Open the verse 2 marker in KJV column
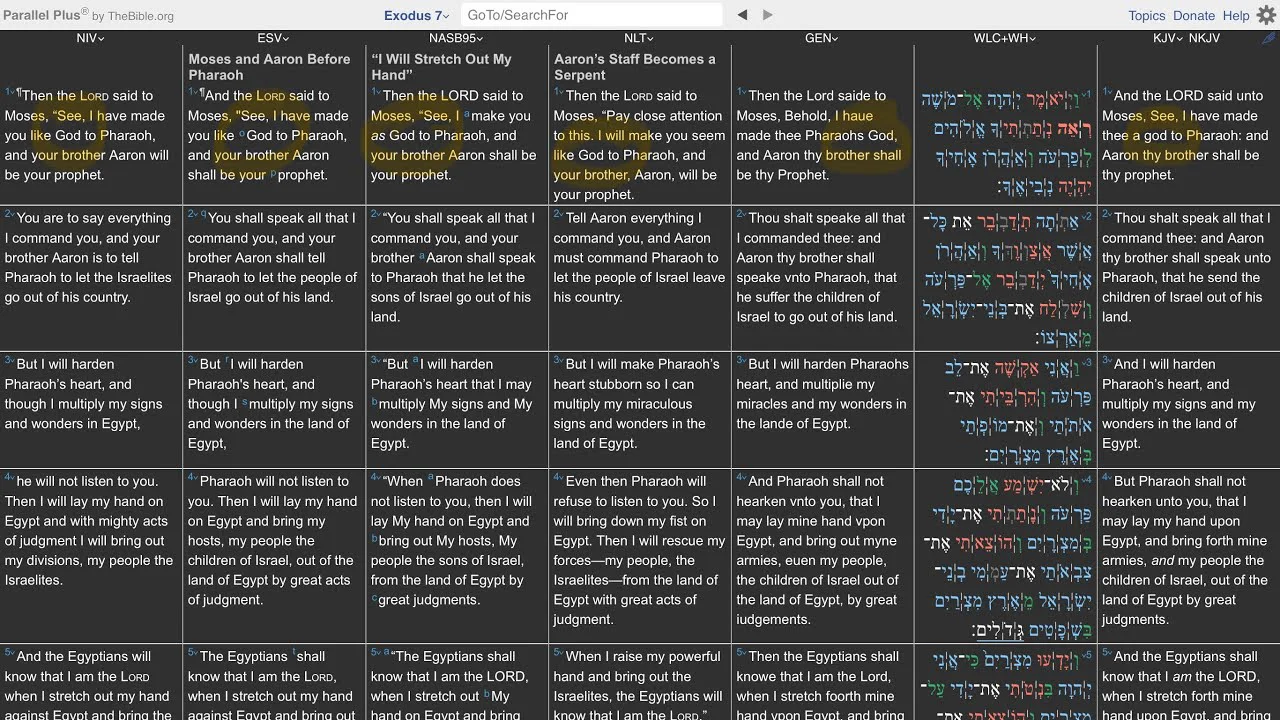This screenshot has width=1280, height=720. coord(1107,215)
